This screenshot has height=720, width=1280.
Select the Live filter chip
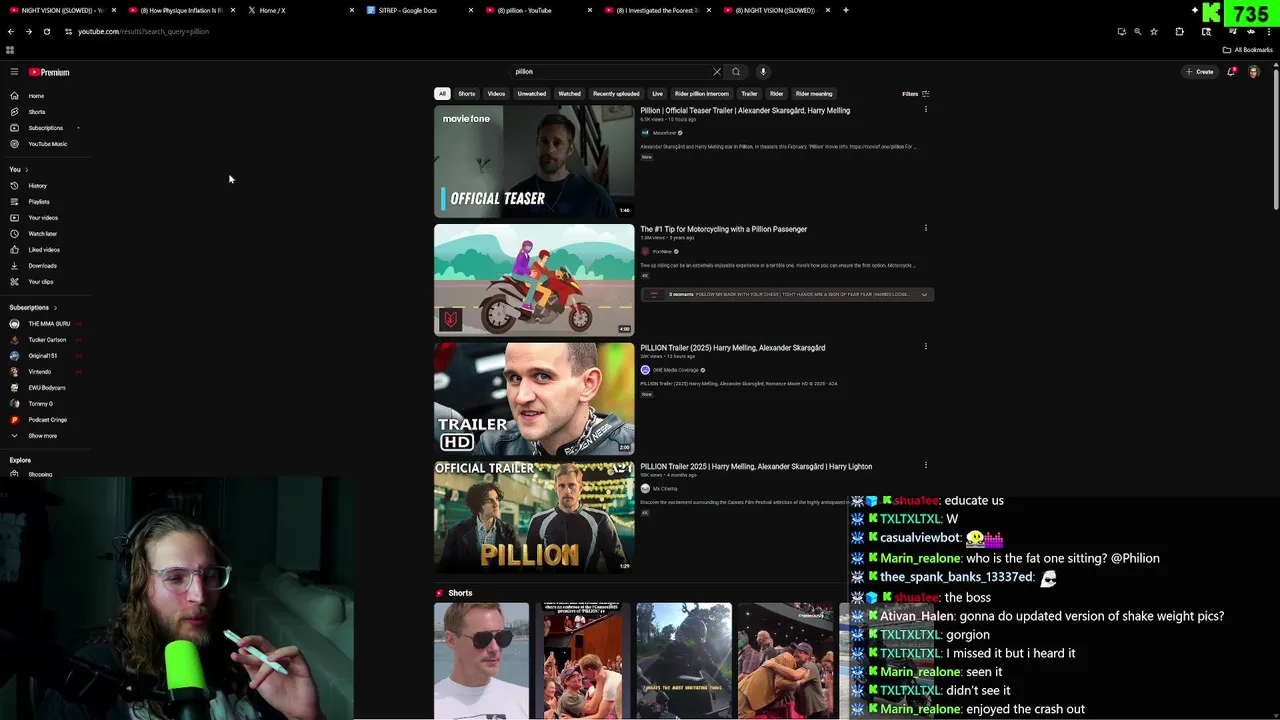[x=657, y=94]
